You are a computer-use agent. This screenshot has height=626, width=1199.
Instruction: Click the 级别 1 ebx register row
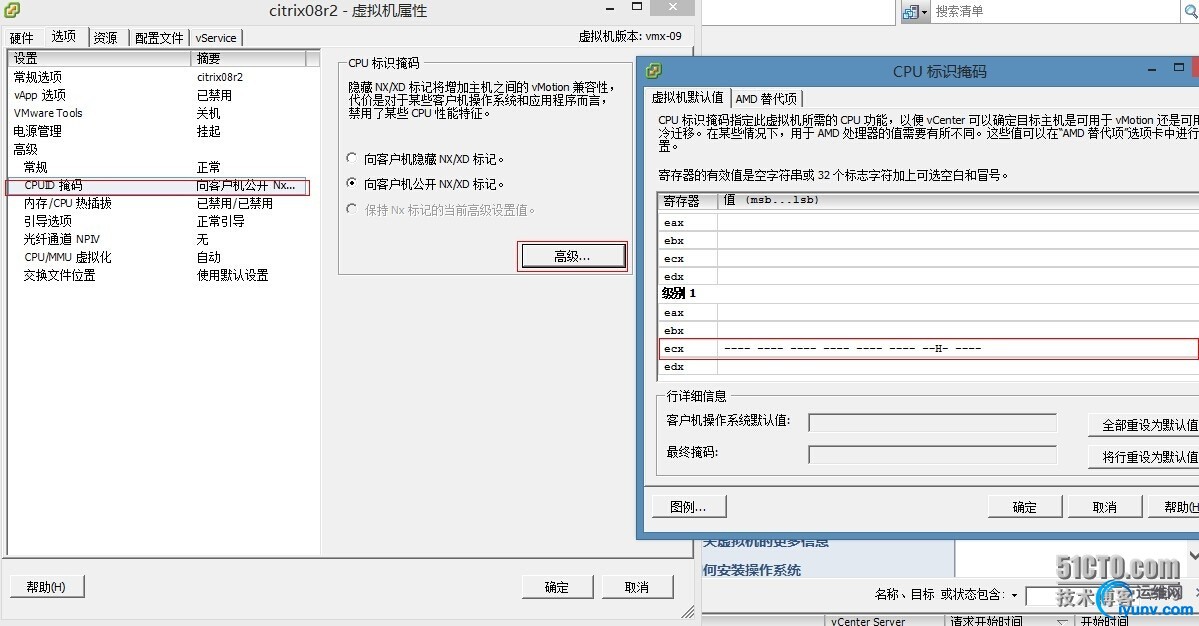coord(928,331)
